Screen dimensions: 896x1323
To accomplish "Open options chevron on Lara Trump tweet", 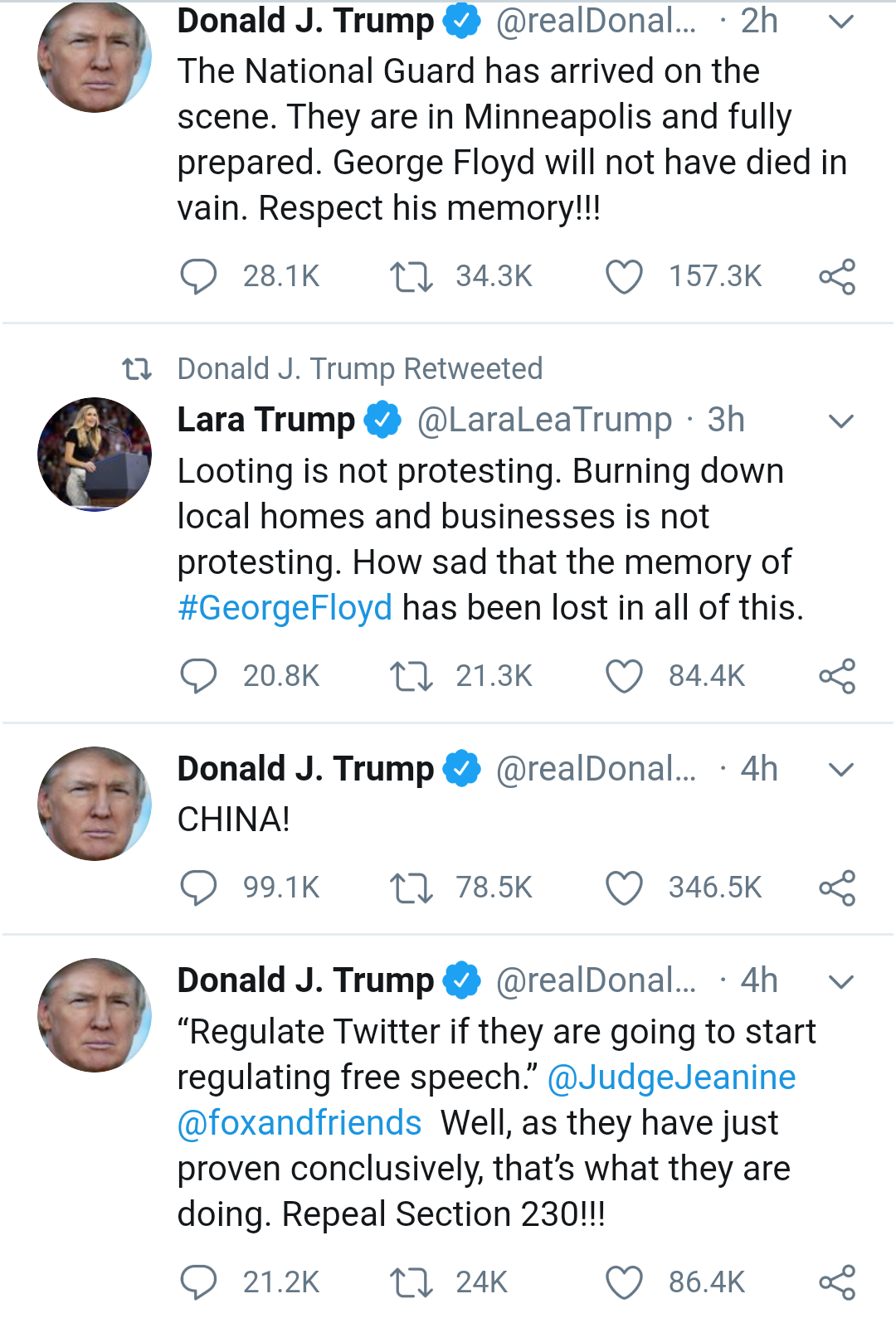I will [x=841, y=421].
